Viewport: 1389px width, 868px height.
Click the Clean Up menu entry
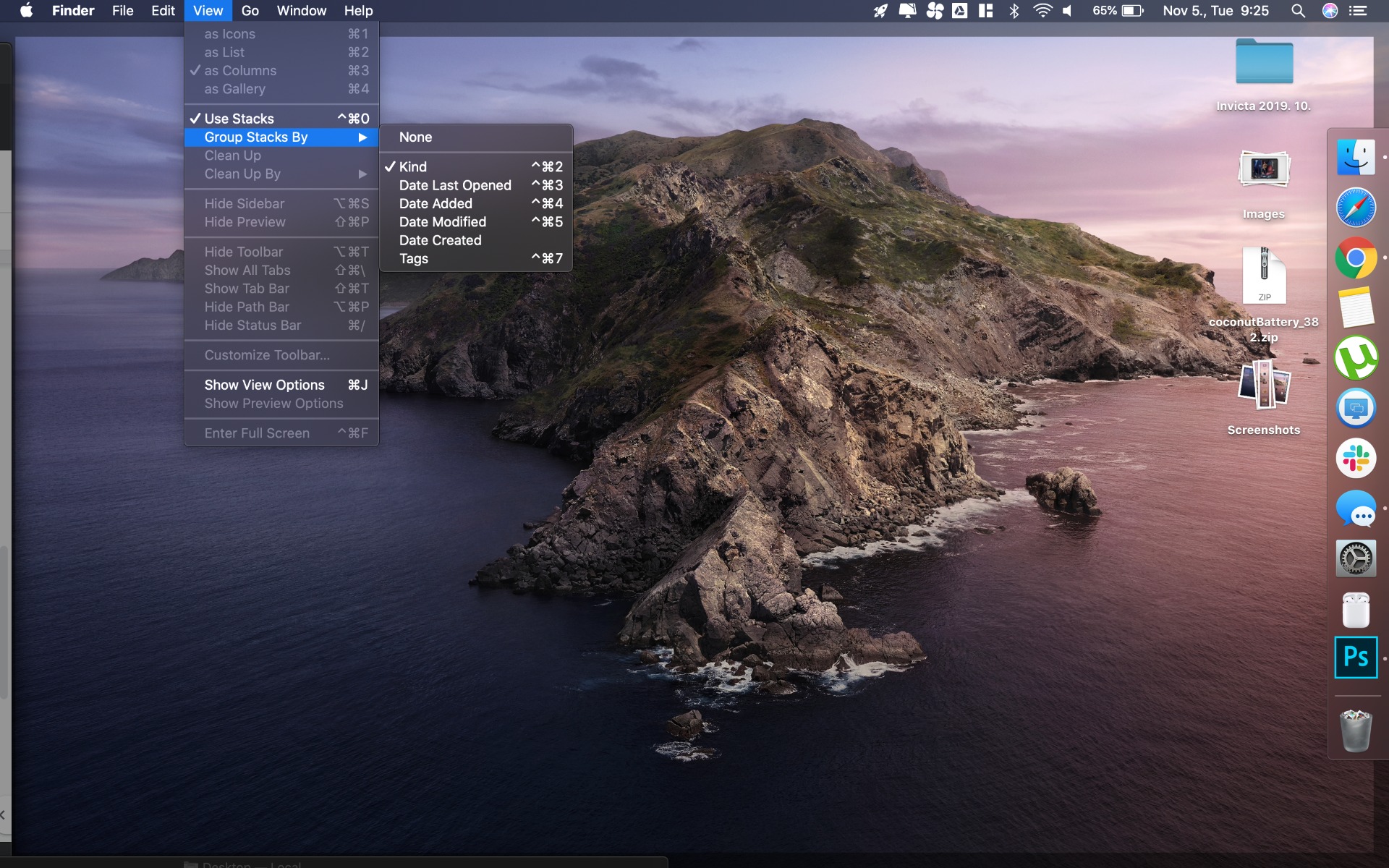[x=281, y=156]
